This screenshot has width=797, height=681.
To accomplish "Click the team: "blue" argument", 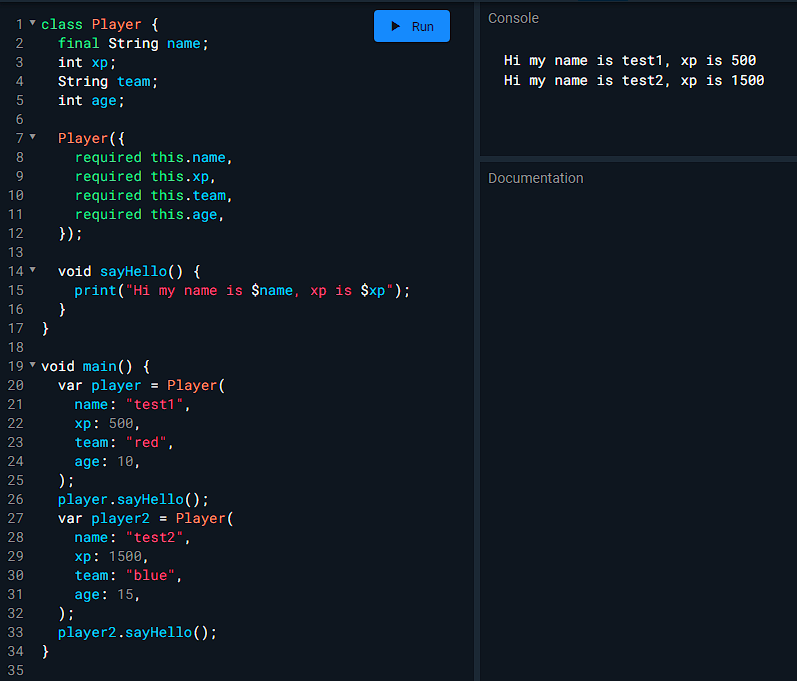I will point(128,575).
